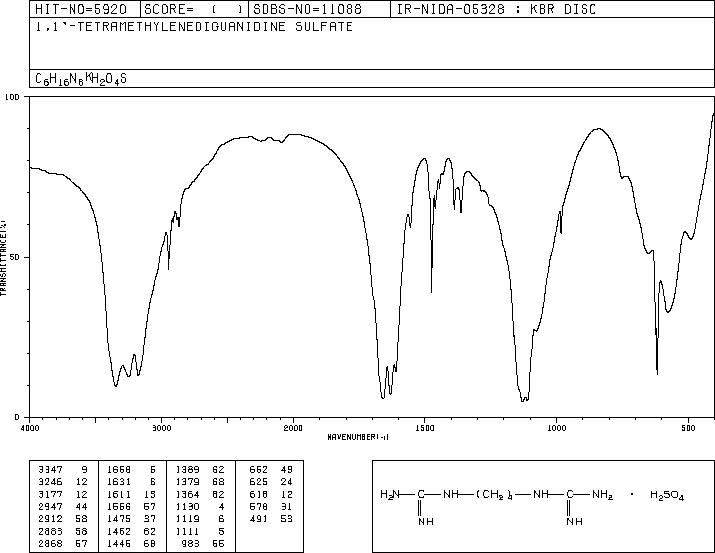
Task: Click the 1500 wavenumber axis label
Action: point(425,428)
